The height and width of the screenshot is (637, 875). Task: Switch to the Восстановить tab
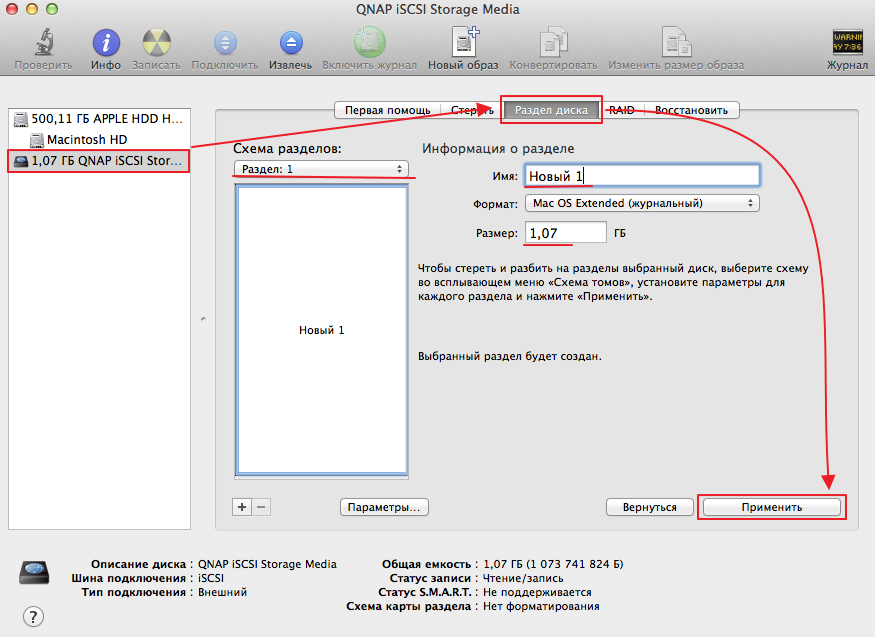[691, 110]
